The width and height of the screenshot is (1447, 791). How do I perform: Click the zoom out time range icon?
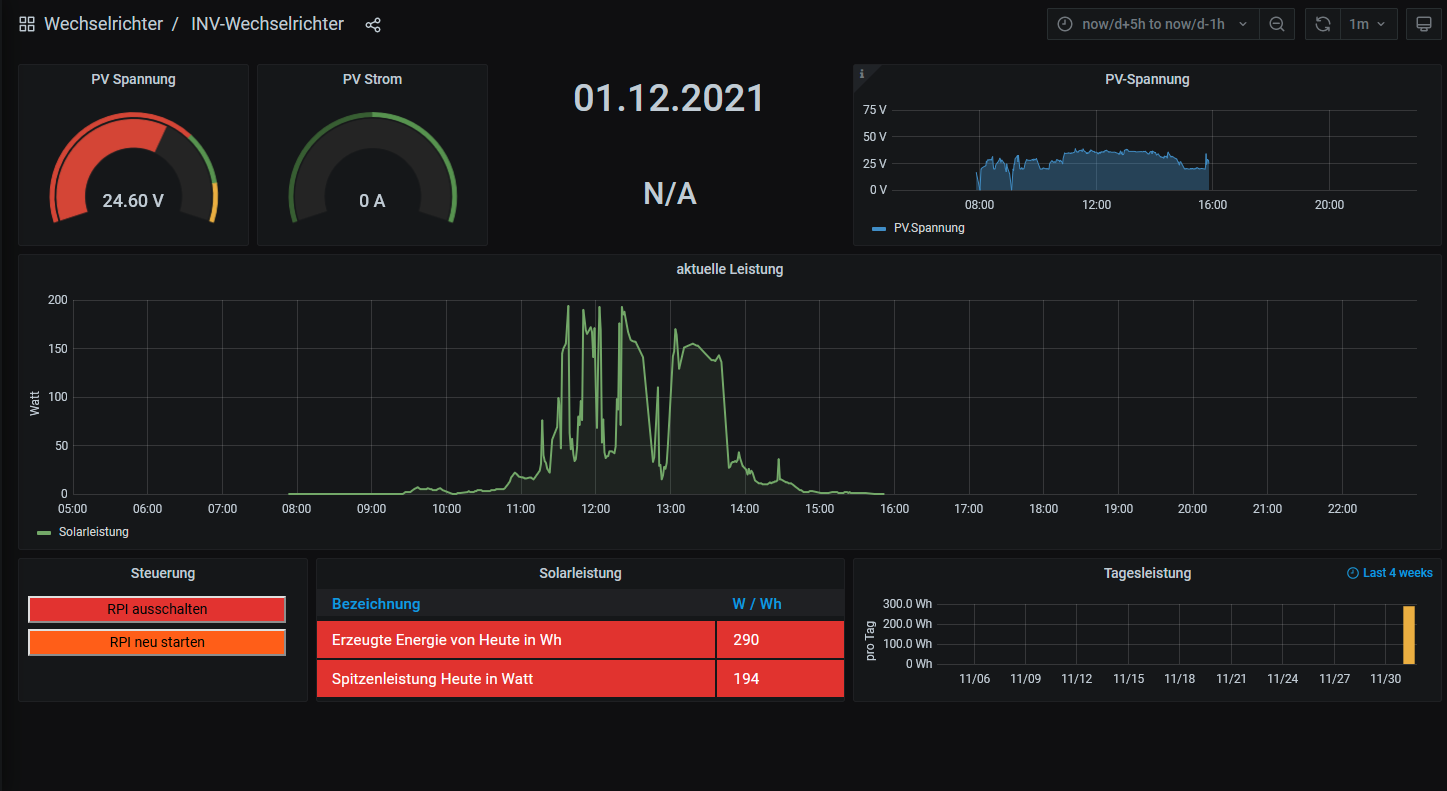coord(1277,24)
